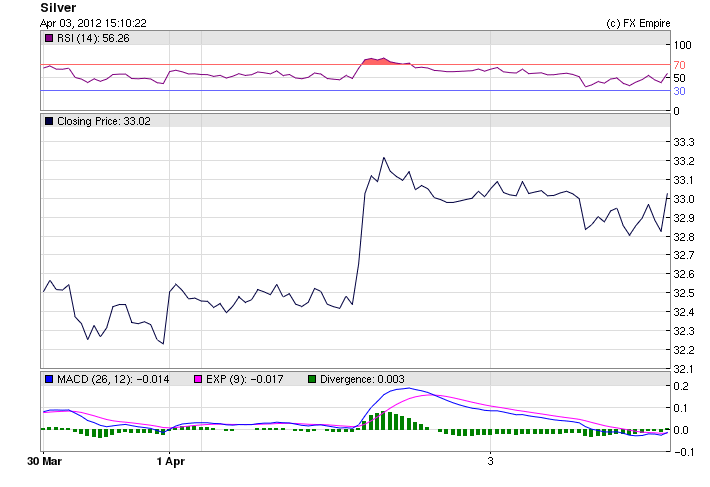Click the '(c) FX Empire' credit
This screenshot has width=710, height=487.
pos(638,23)
